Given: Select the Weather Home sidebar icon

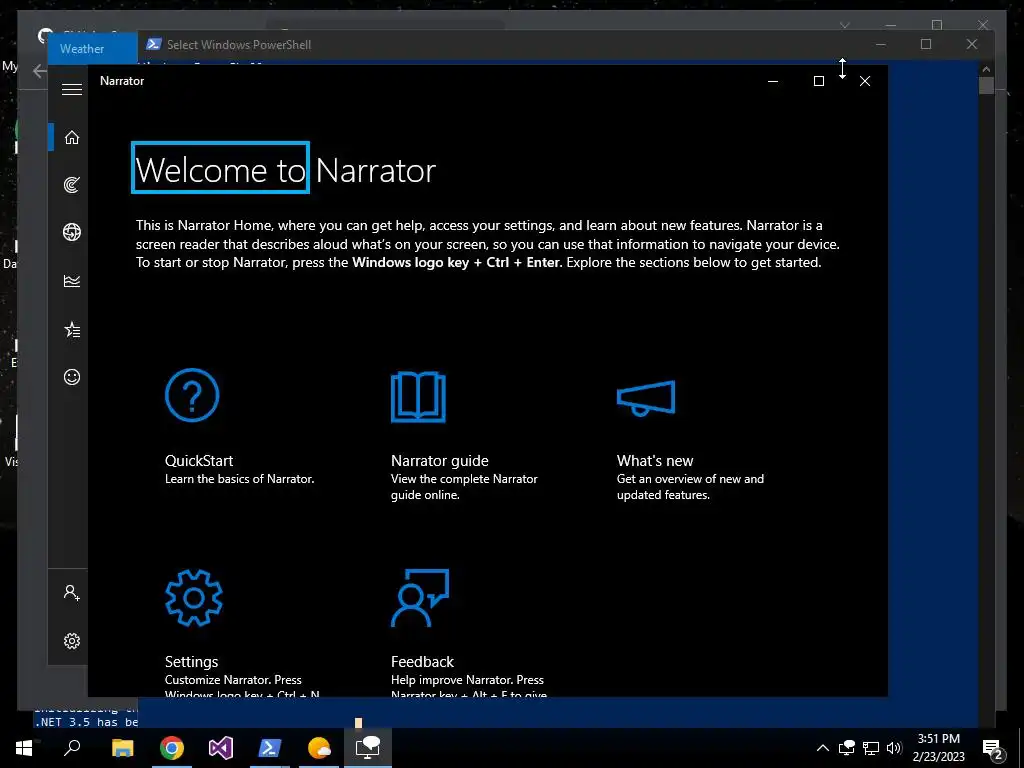Looking at the screenshot, I should pos(72,137).
